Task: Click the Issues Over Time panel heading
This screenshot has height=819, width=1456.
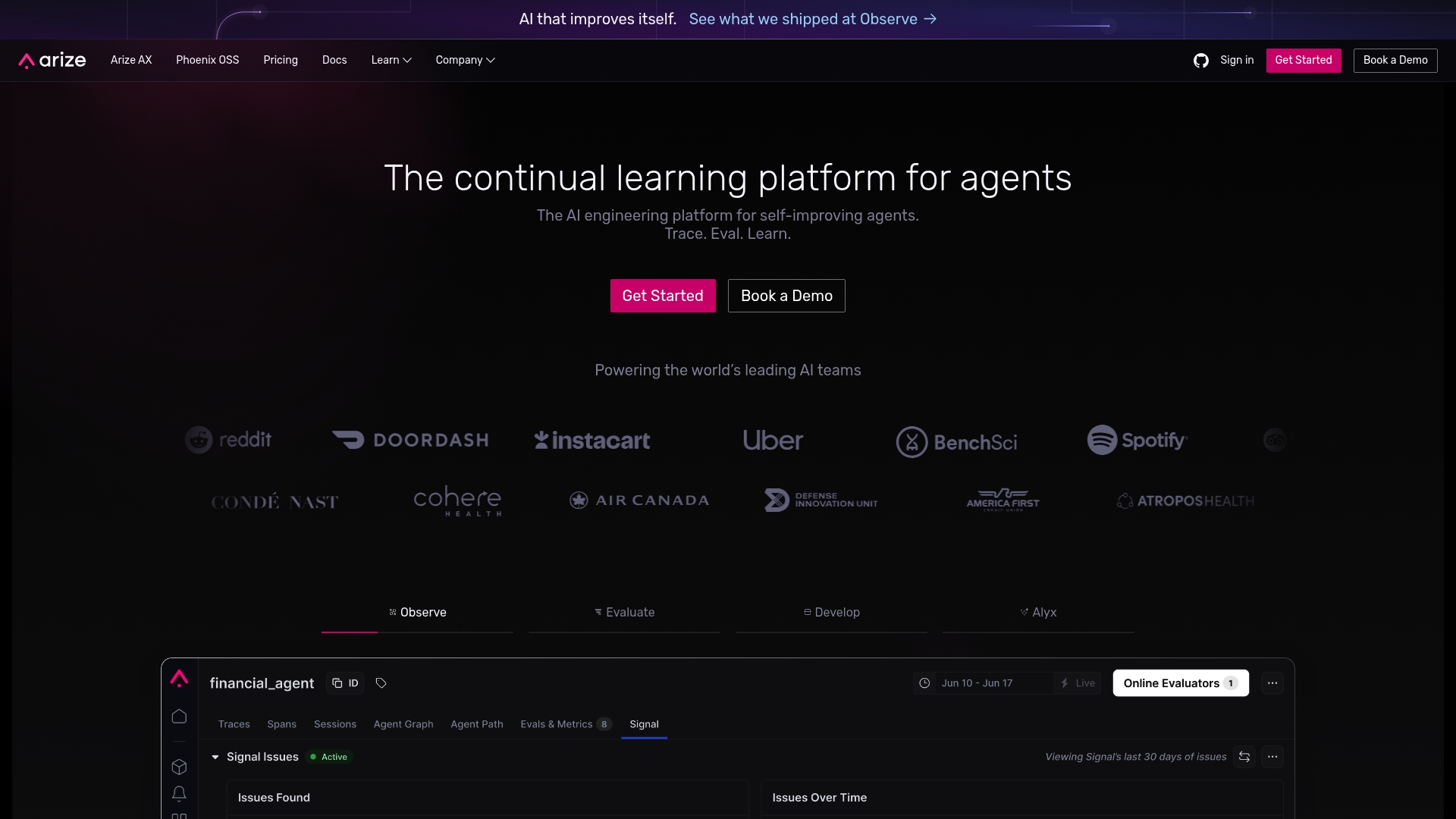Action: point(820,798)
